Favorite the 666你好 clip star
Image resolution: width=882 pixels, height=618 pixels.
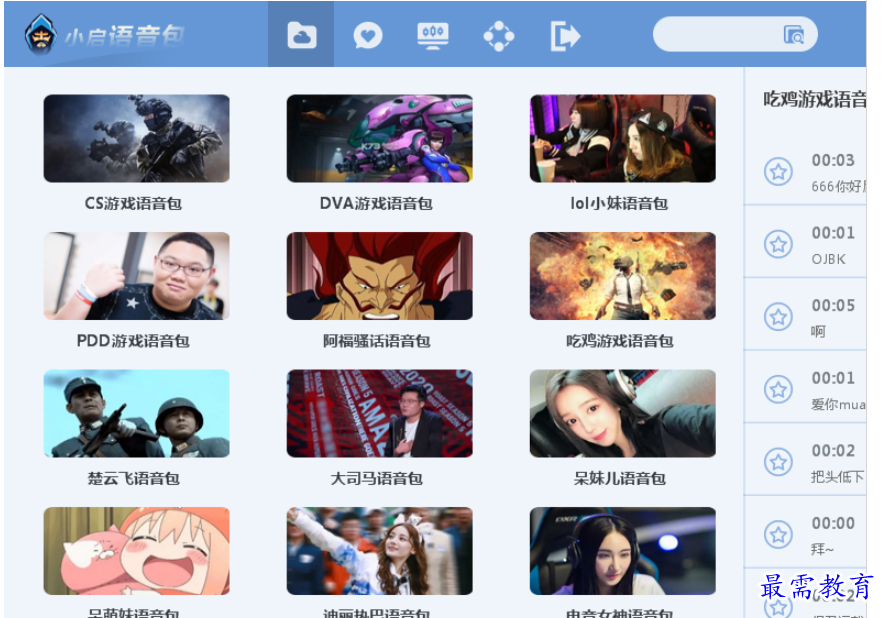tap(778, 172)
